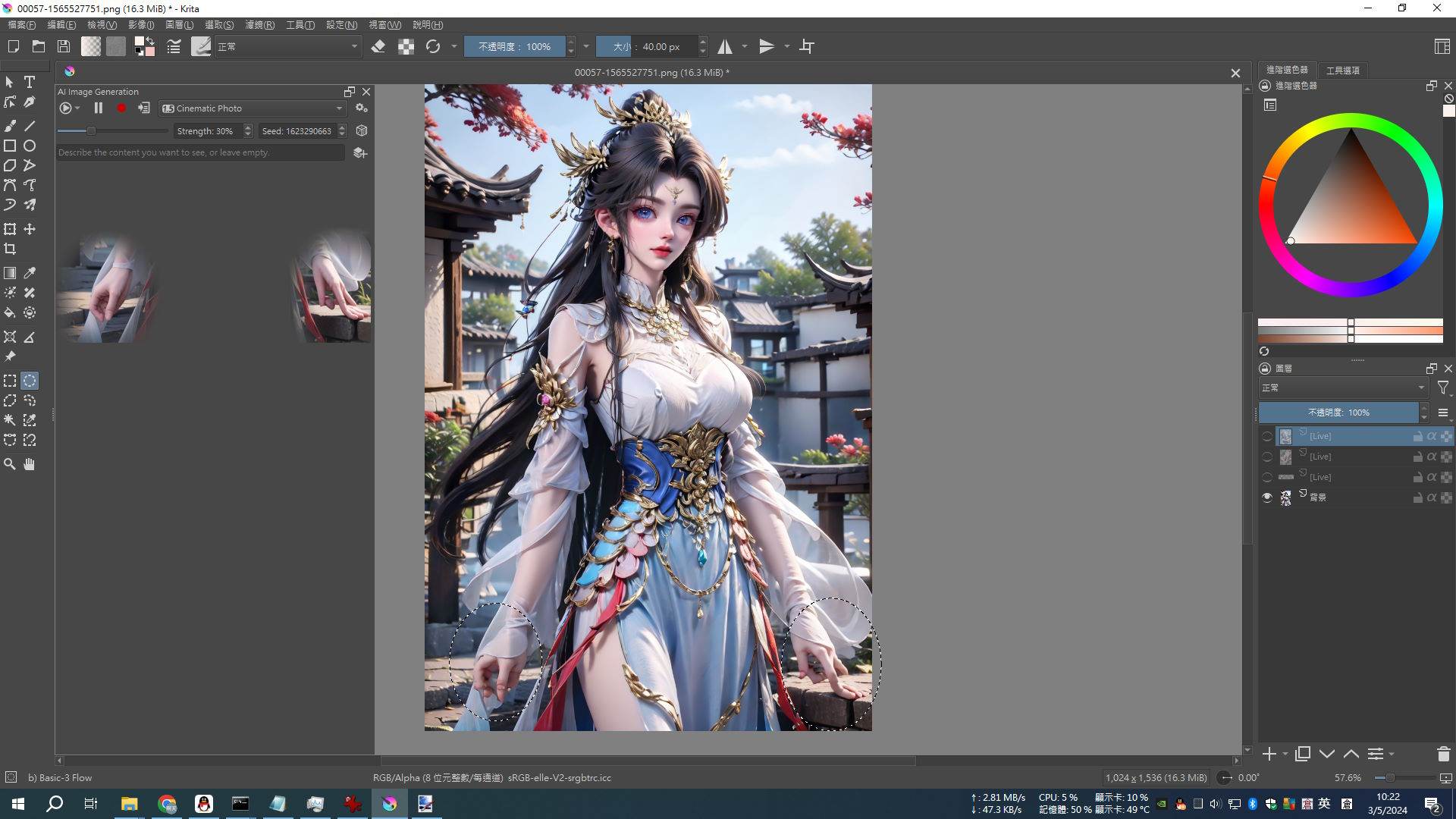
Task: Adjust the Strength slider in AI panel
Action: pyautogui.click(x=92, y=131)
